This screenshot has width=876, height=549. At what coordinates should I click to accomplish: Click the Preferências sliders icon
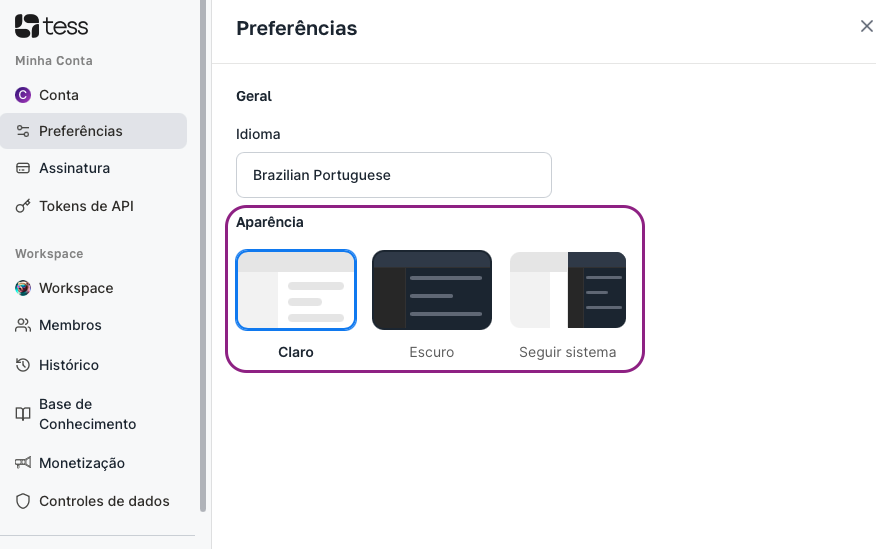(x=23, y=131)
